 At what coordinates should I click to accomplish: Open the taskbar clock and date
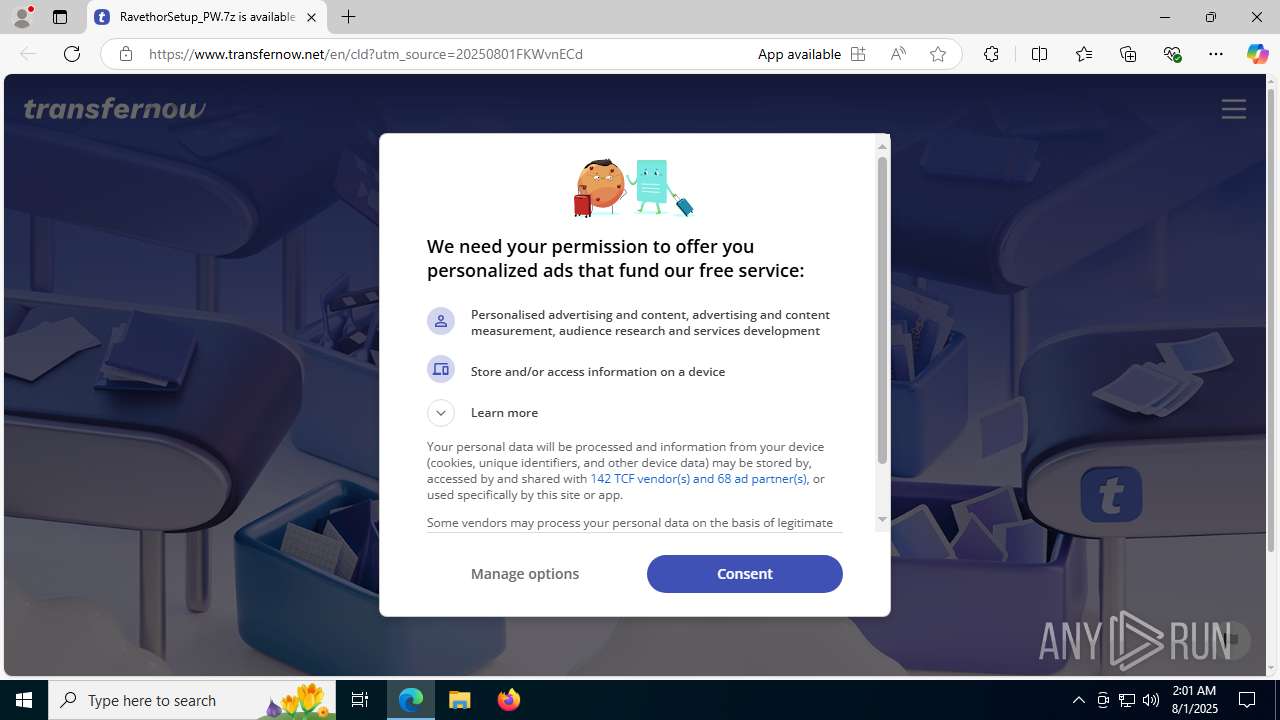pos(1194,700)
